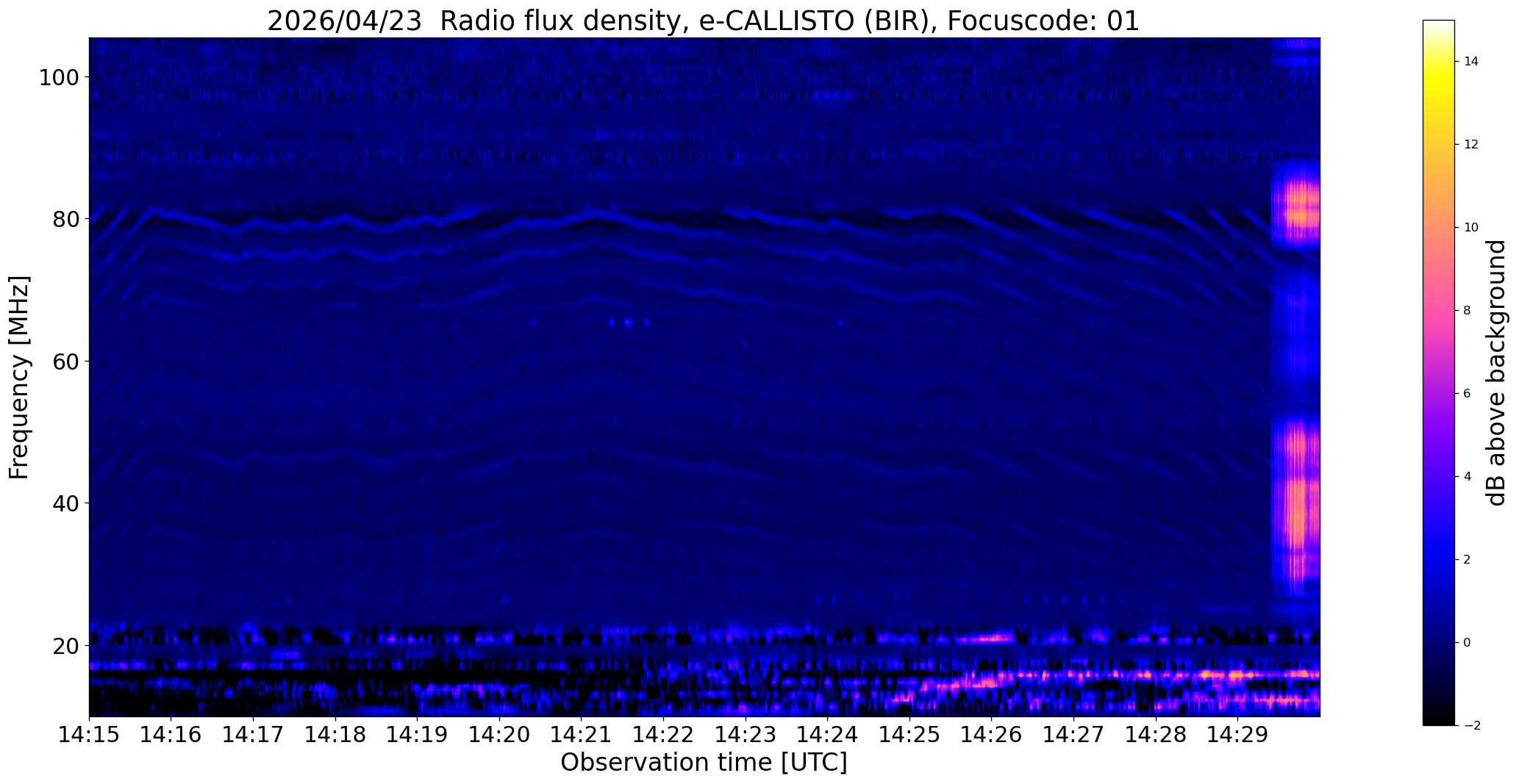Viewport: 1519px width, 784px height.
Task: Click the colorbar tick label −2
Action: pyautogui.click(x=1471, y=725)
